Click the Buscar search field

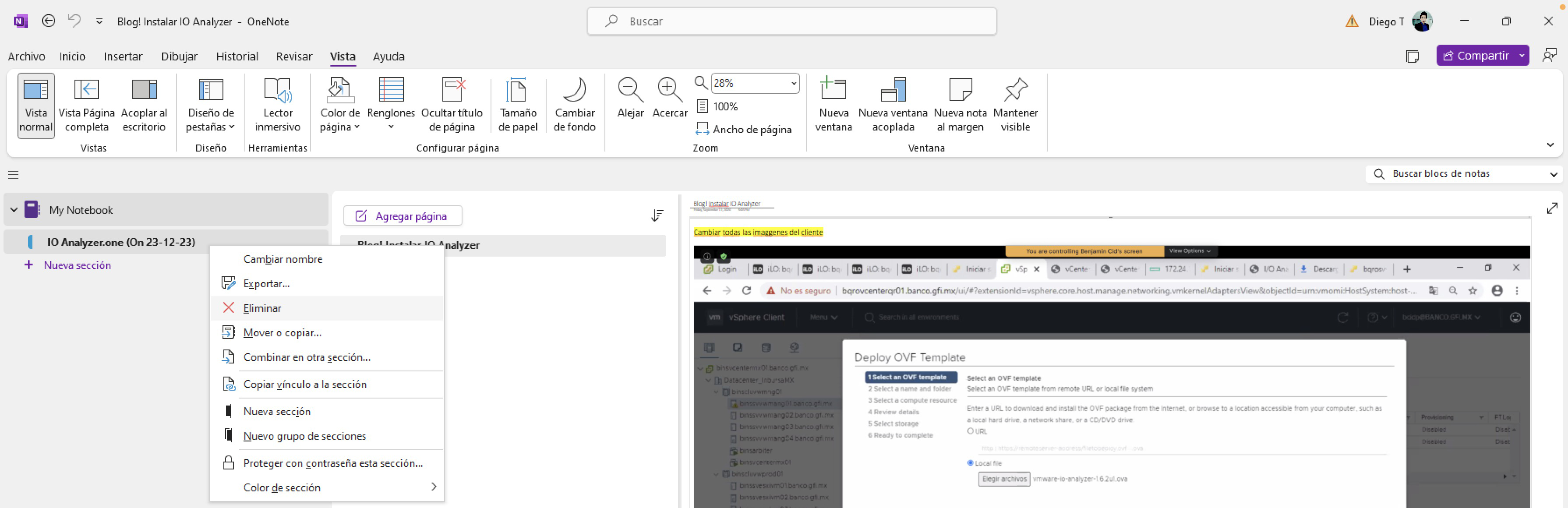click(791, 21)
